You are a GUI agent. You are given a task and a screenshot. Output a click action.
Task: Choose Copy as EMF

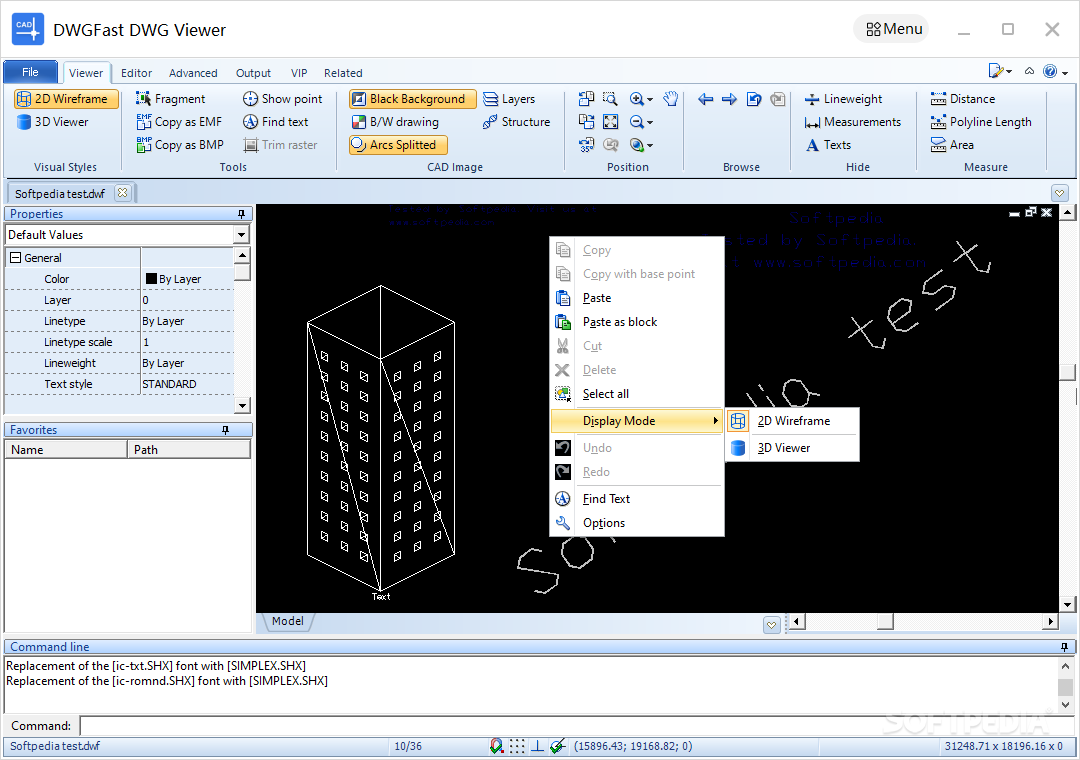(179, 122)
